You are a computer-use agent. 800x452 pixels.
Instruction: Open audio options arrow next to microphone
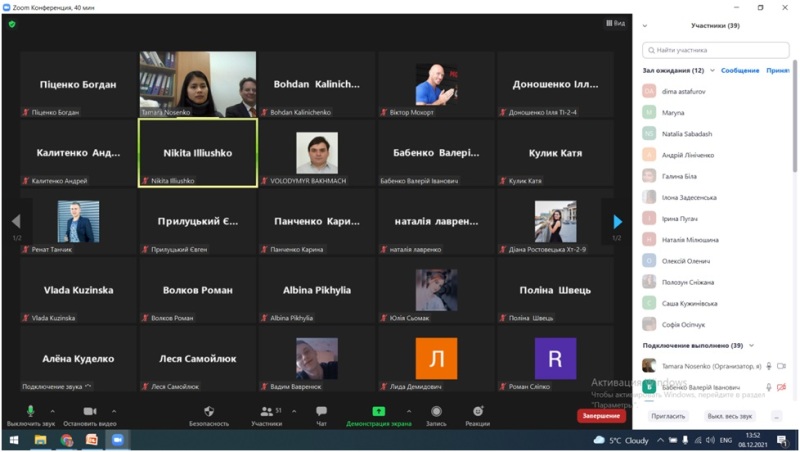pyautogui.click(x=53, y=411)
